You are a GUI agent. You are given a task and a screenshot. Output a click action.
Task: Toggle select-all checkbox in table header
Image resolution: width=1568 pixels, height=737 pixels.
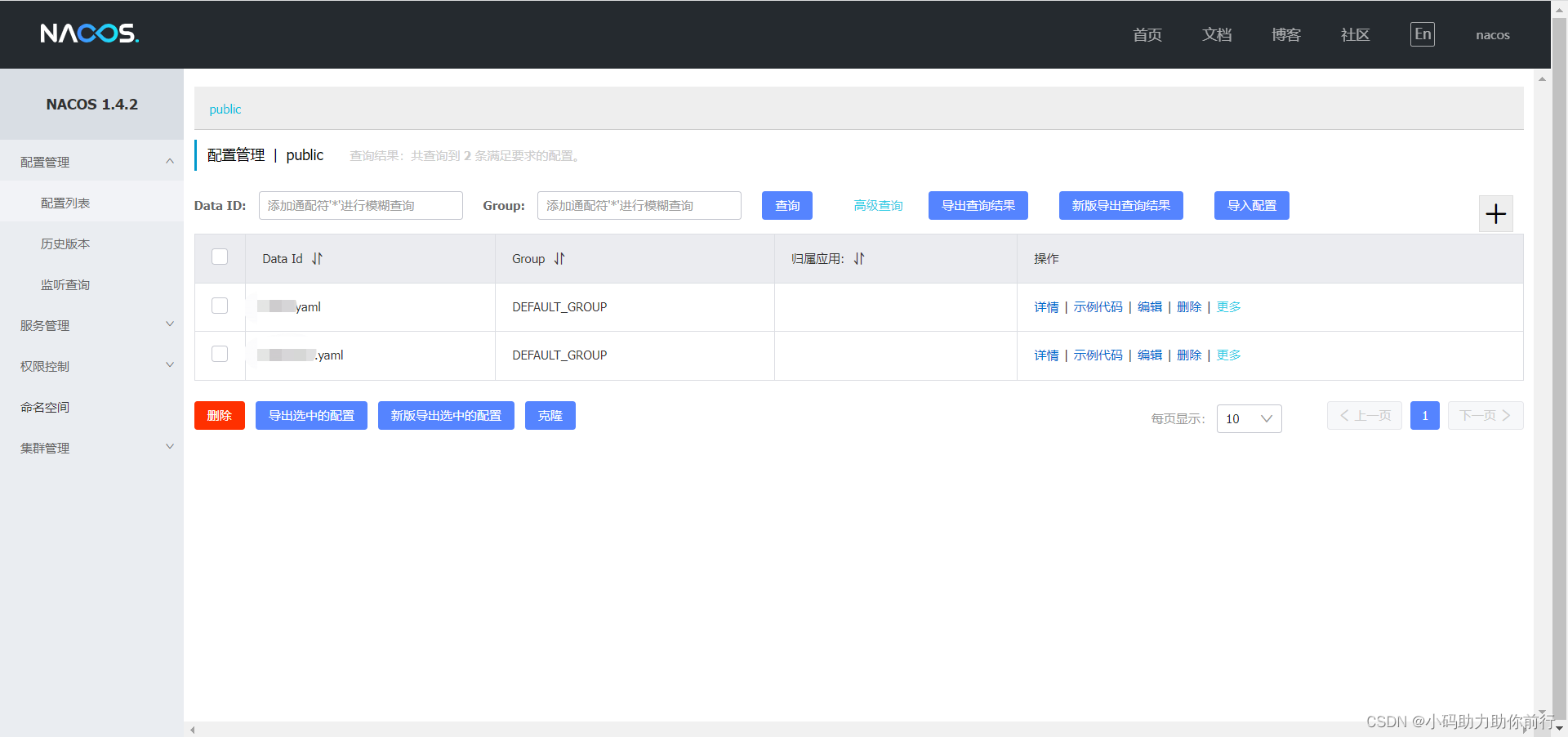click(x=220, y=257)
